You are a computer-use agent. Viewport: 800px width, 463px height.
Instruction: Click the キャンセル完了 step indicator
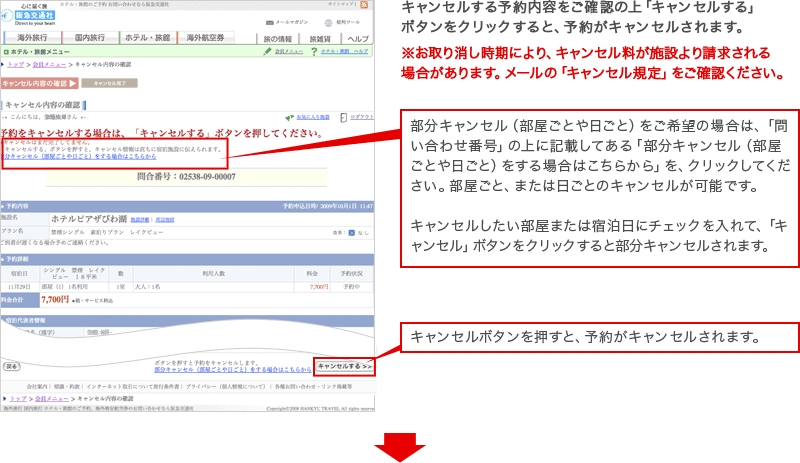[x=109, y=83]
